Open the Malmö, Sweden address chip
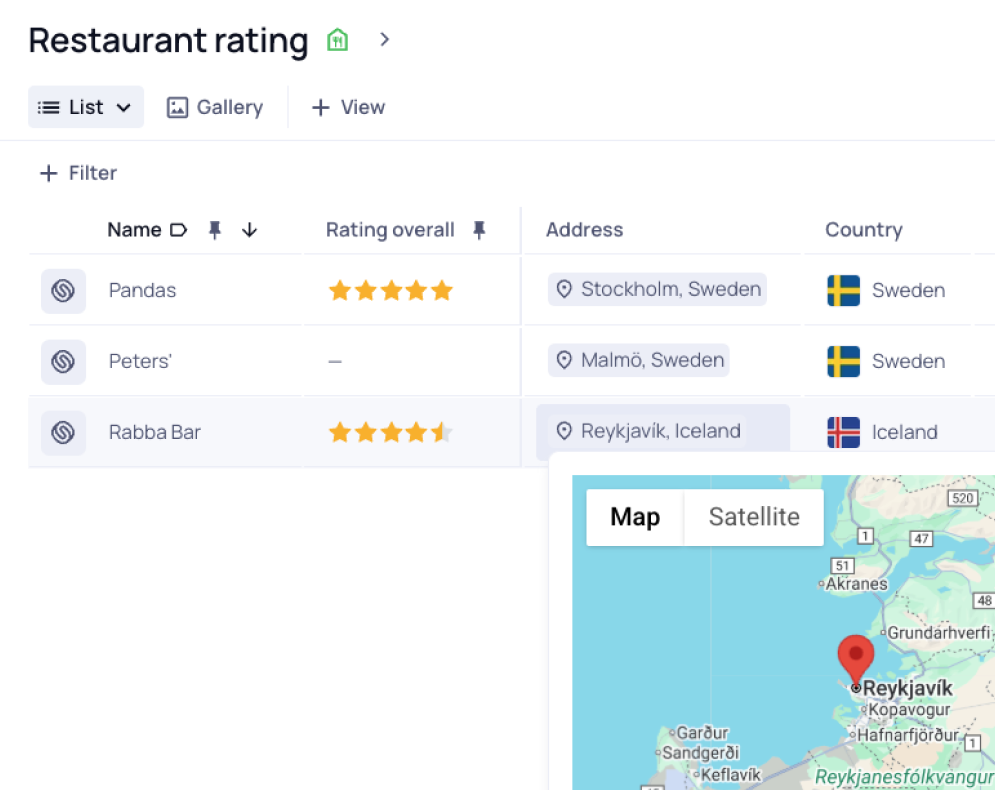This screenshot has width=995, height=790. coord(639,360)
